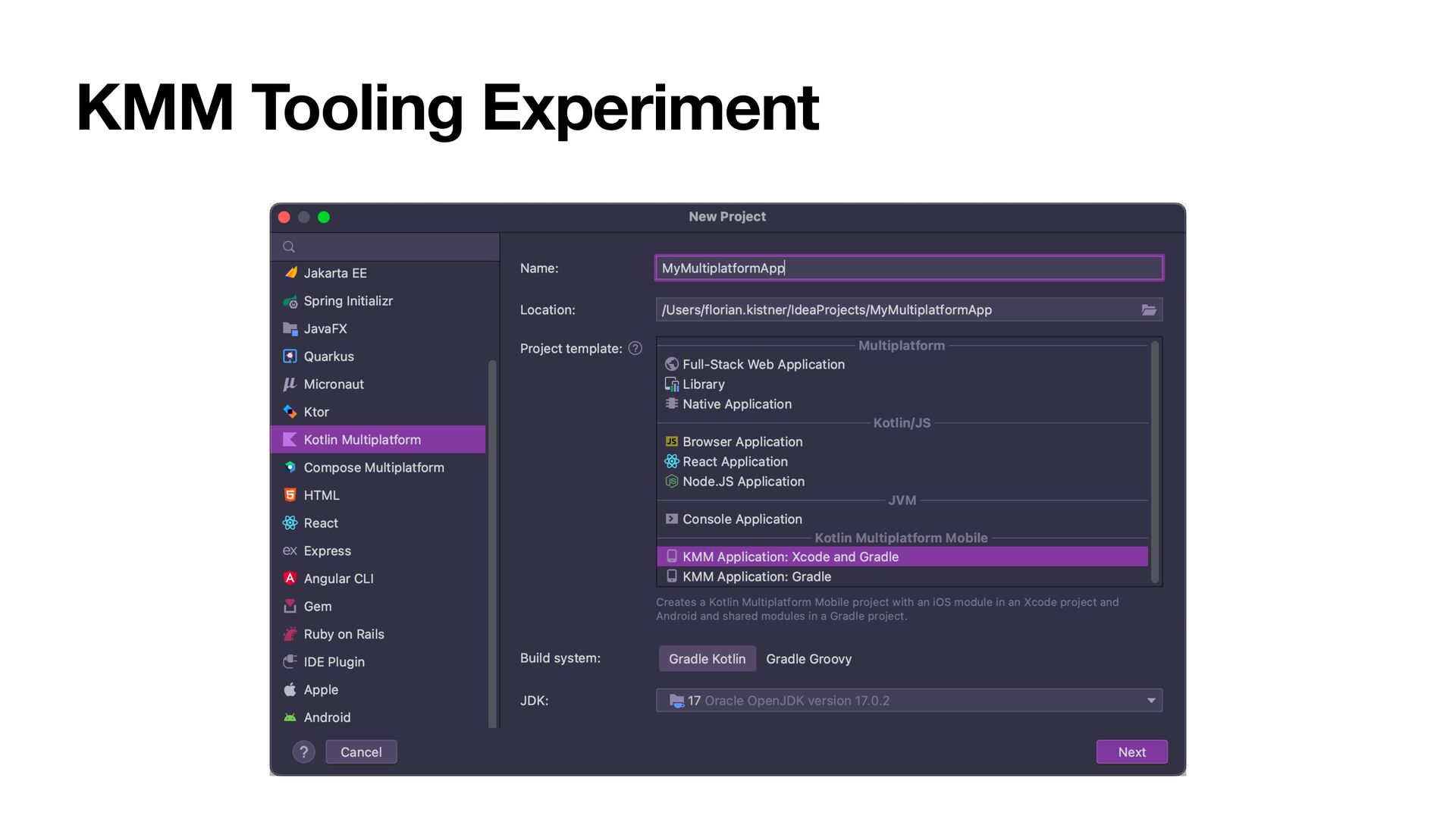This screenshot has width=1456, height=819.
Task: Pick the Ruby on Rails entry
Action: coord(378,634)
